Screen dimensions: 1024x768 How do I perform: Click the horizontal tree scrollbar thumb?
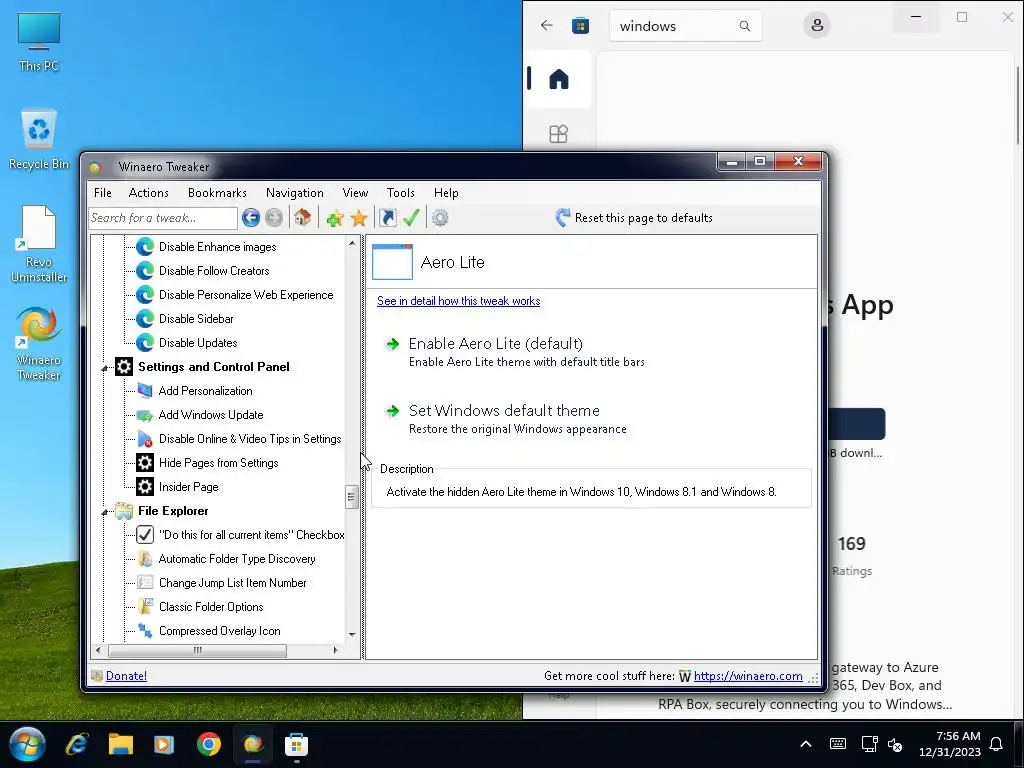click(197, 650)
